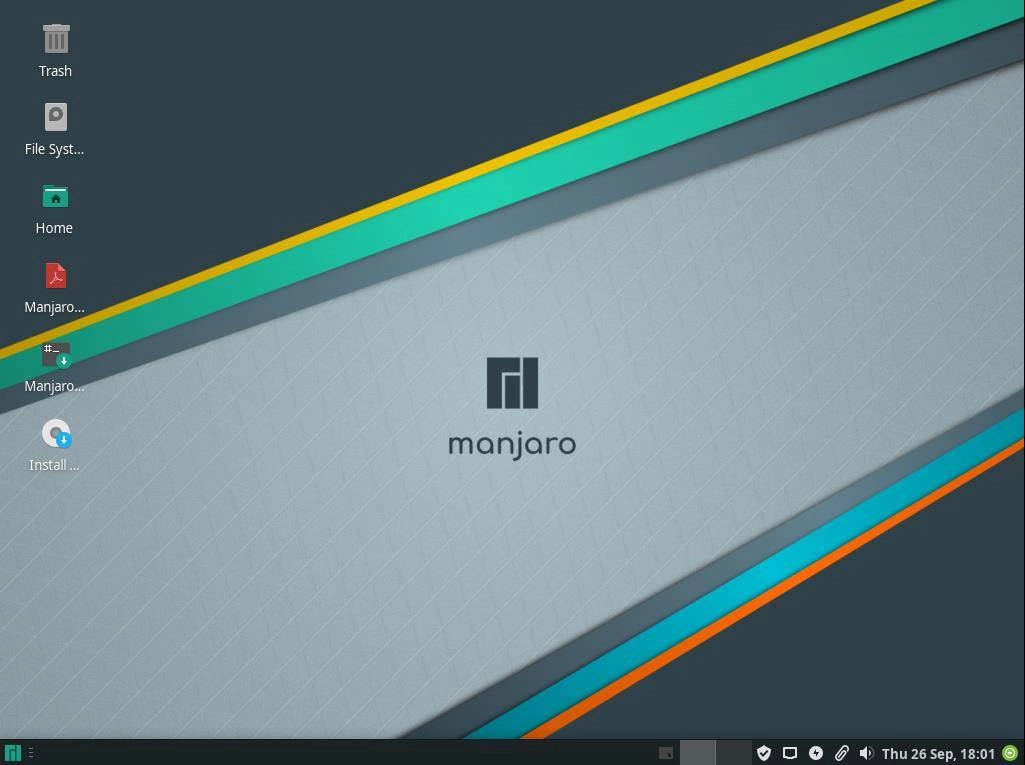The image size is (1025, 765).
Task: Click the display tray icon
Action: click(790, 753)
